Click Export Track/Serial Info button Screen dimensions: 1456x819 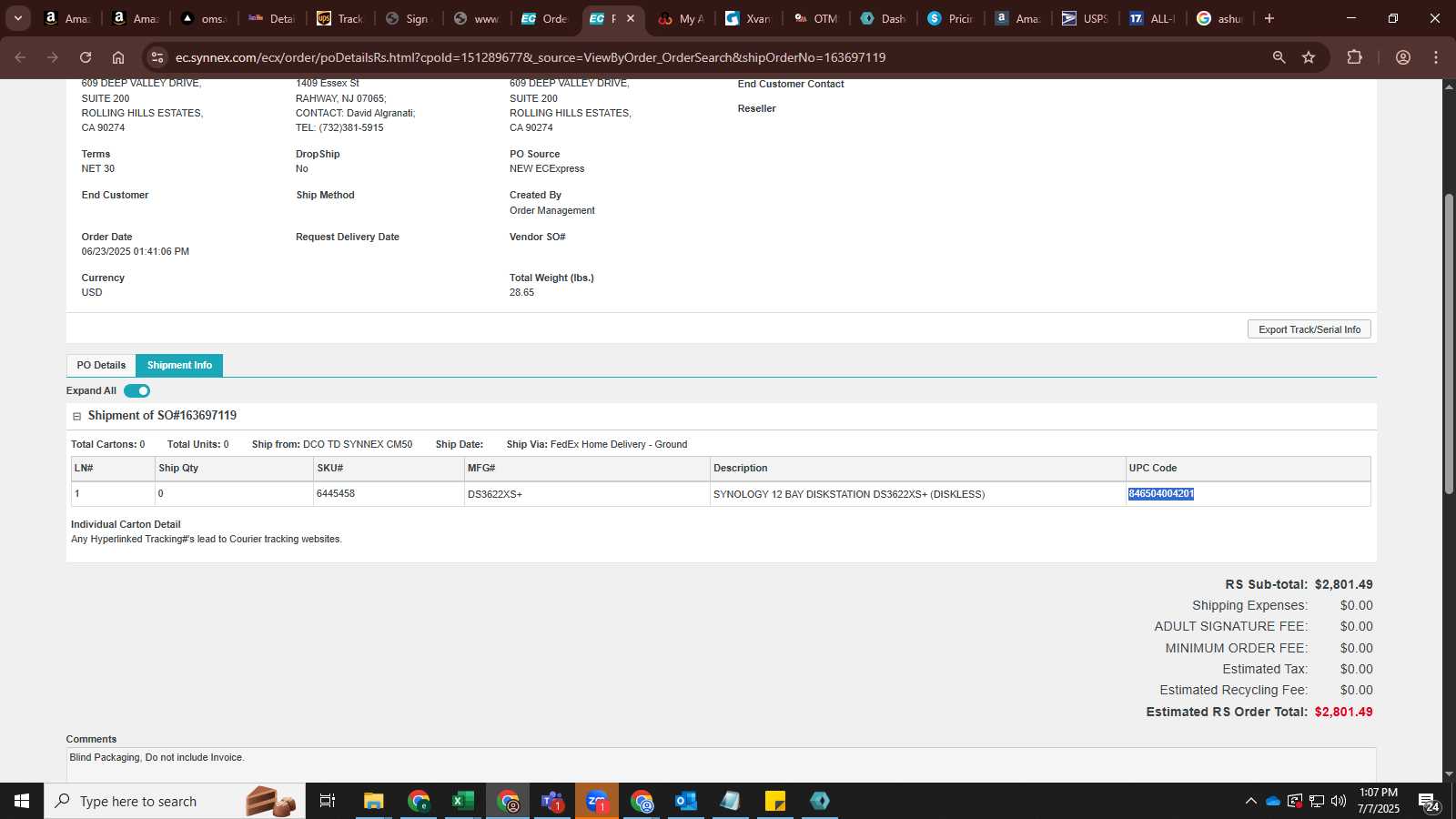(x=1309, y=329)
